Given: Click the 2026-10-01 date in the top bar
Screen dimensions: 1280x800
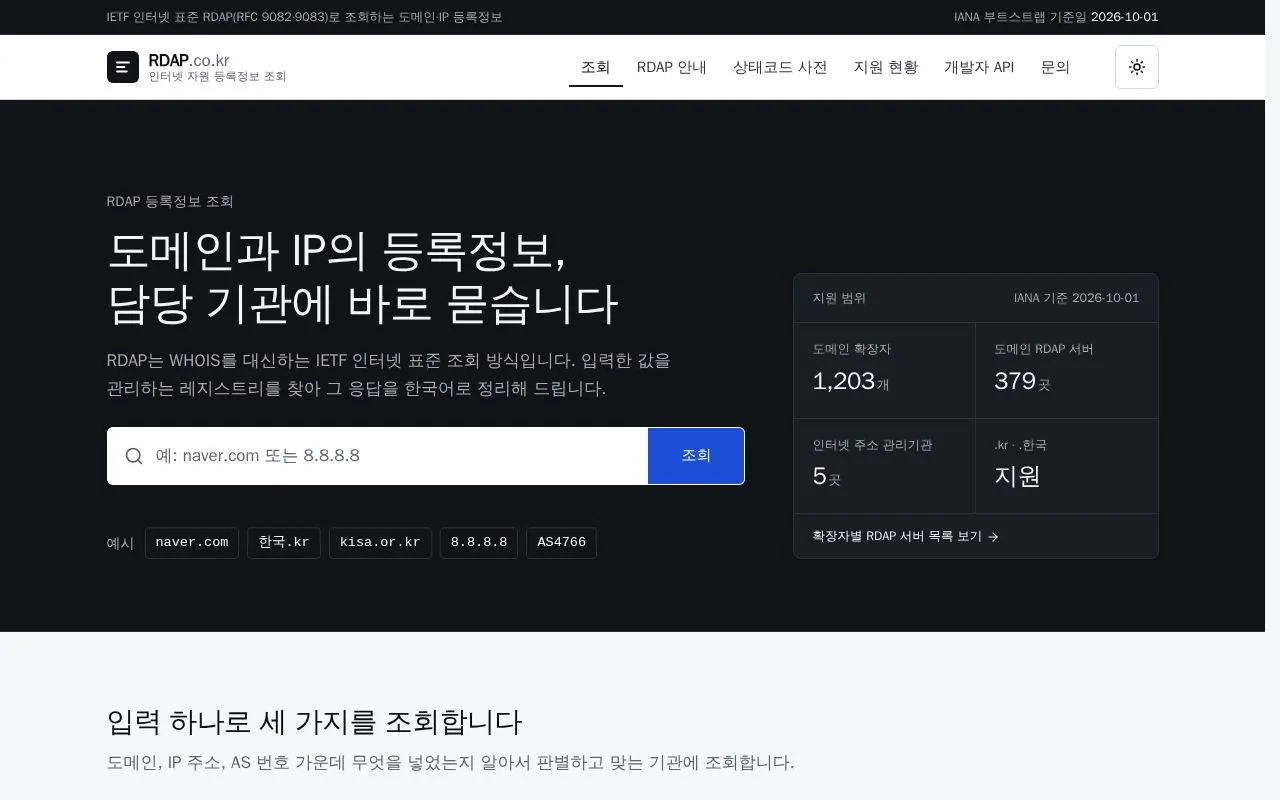Looking at the screenshot, I should tap(1124, 17).
